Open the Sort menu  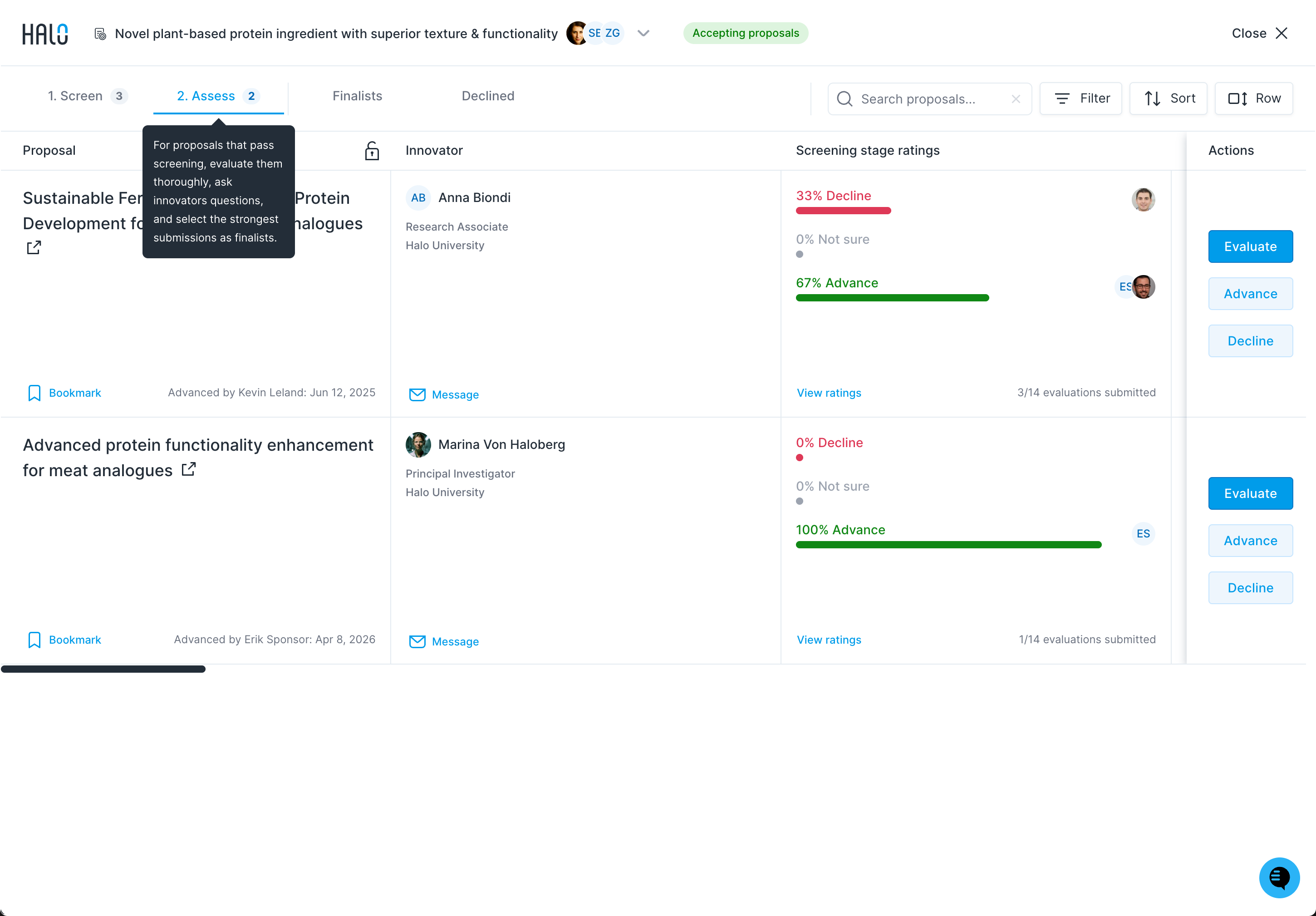pyautogui.click(x=1168, y=98)
